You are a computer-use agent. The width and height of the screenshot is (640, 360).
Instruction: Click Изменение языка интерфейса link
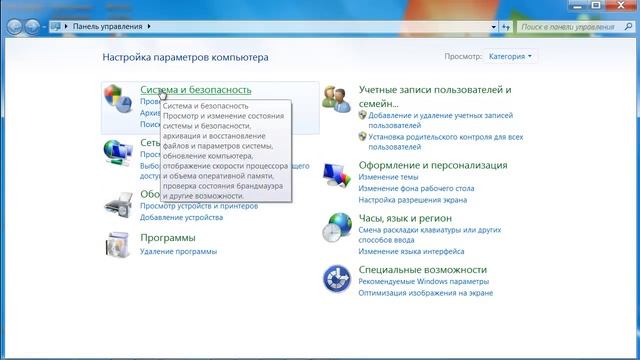(x=411, y=251)
